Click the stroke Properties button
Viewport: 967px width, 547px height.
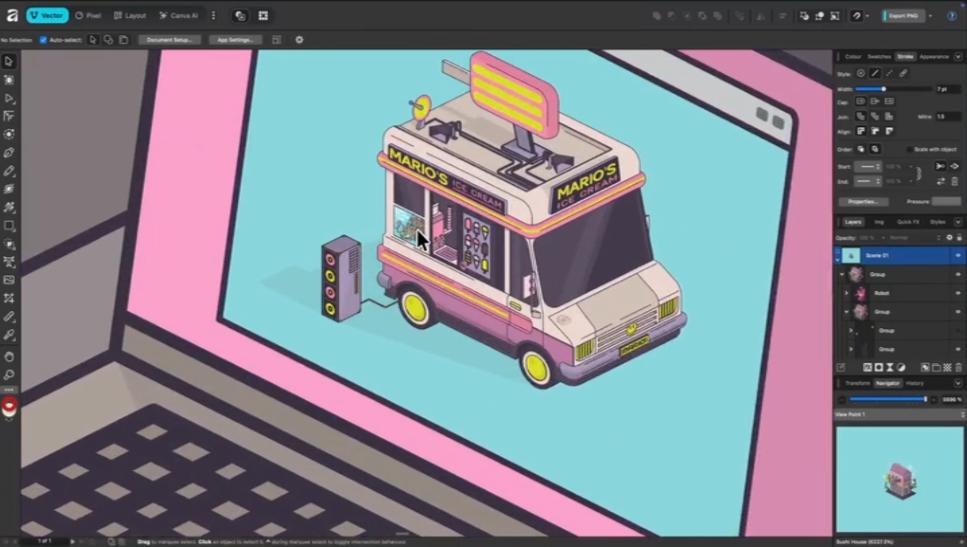click(x=863, y=201)
